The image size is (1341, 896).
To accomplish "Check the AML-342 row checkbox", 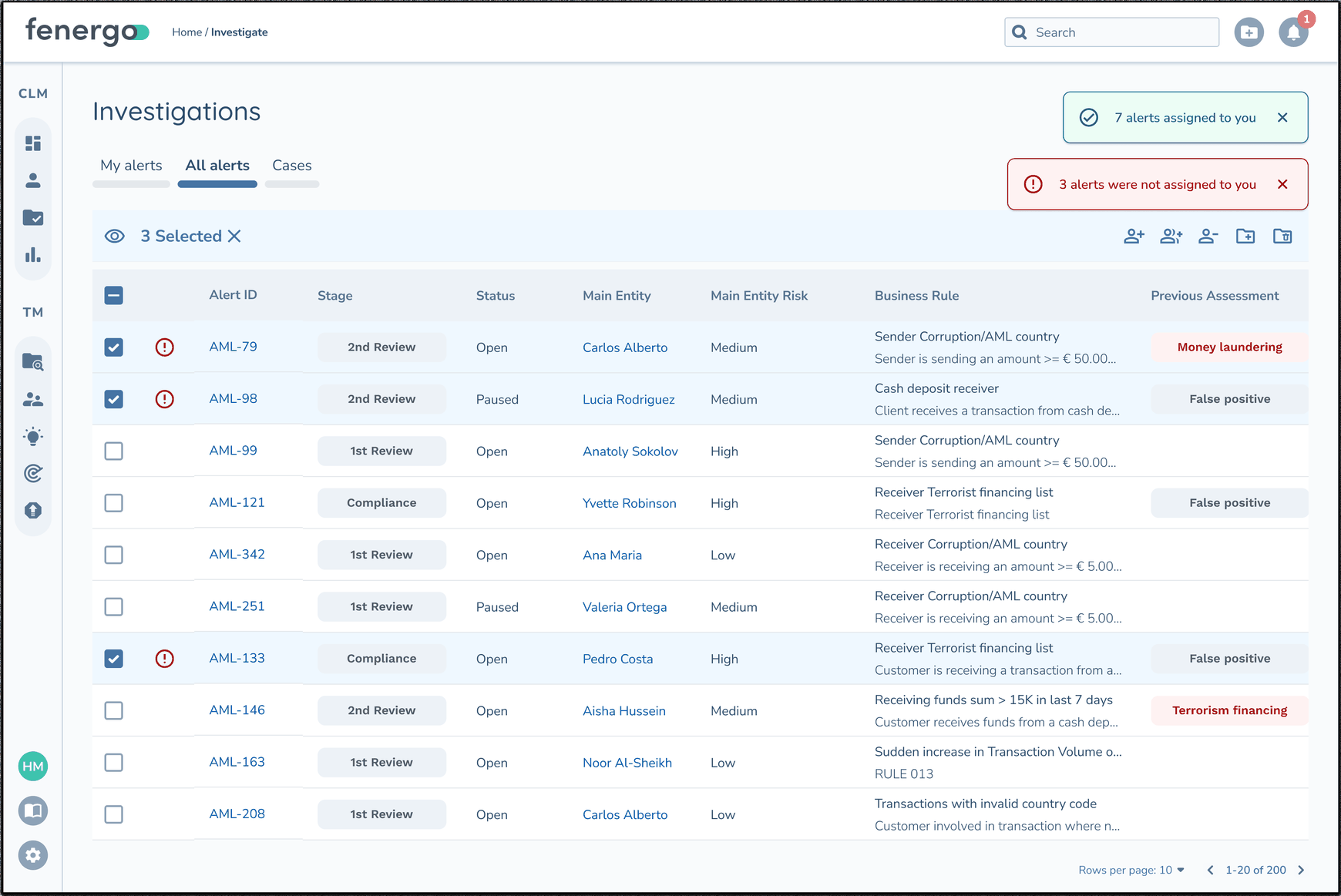I will point(114,555).
